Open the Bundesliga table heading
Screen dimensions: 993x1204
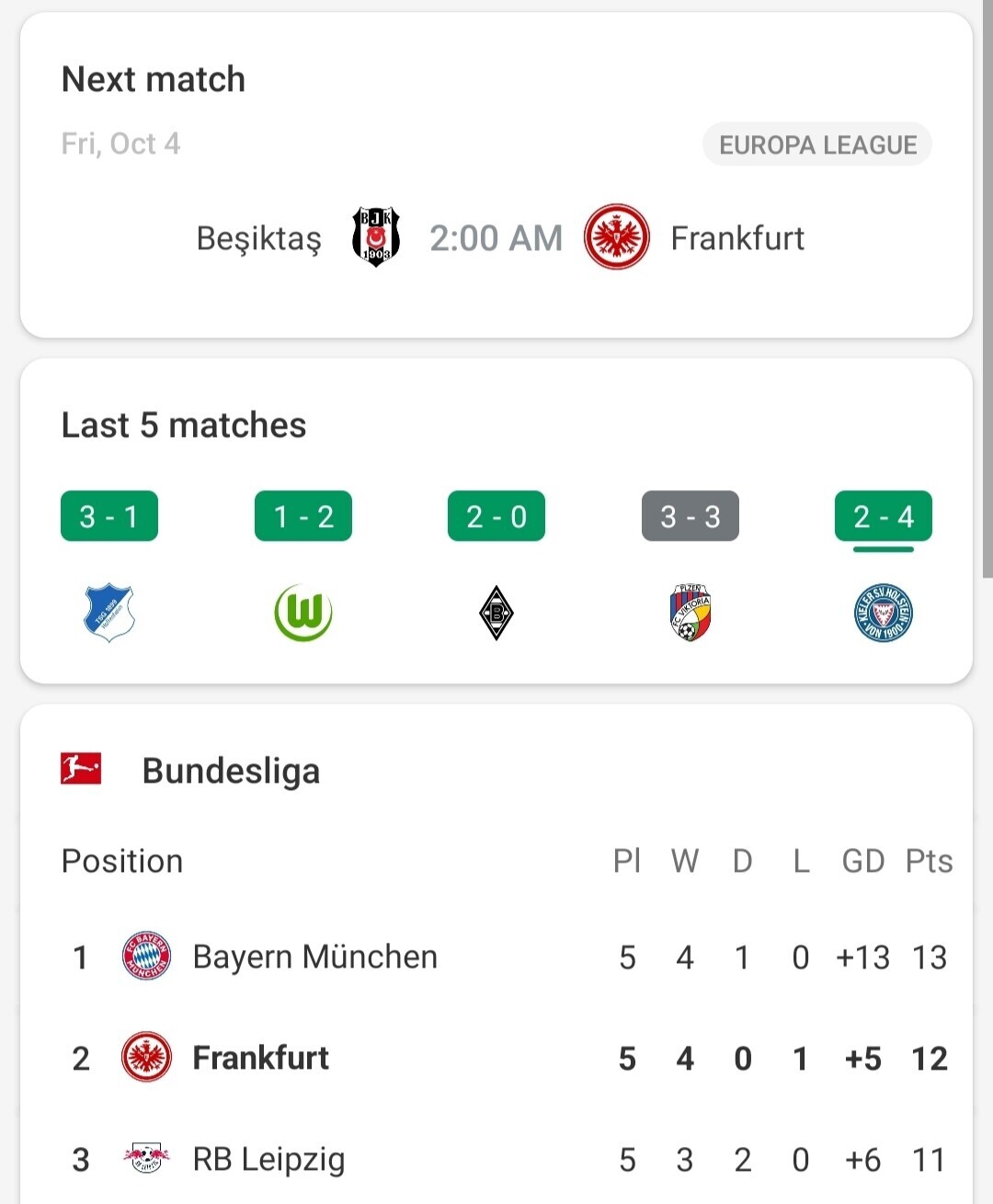coord(231,771)
